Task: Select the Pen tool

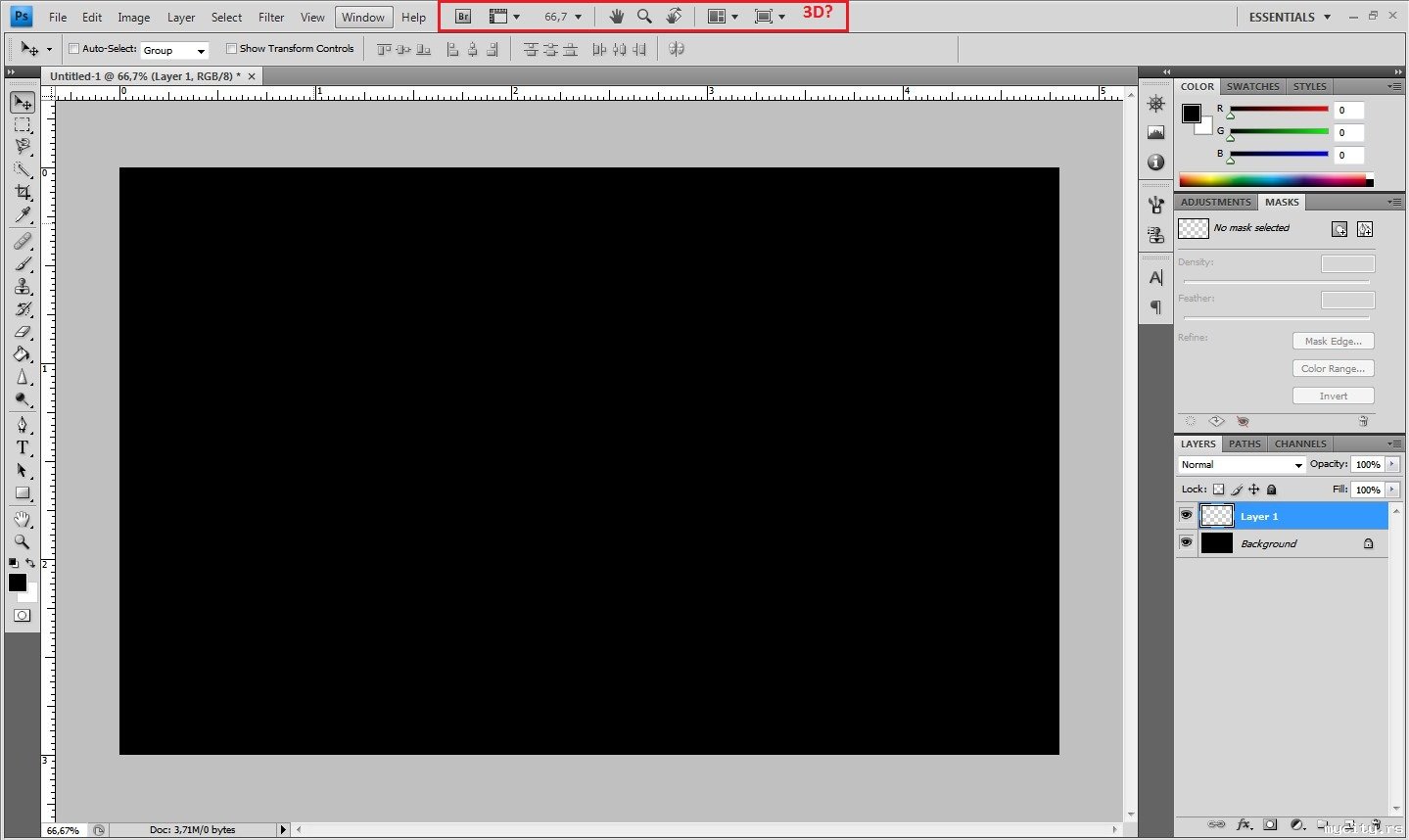Action: tap(23, 425)
